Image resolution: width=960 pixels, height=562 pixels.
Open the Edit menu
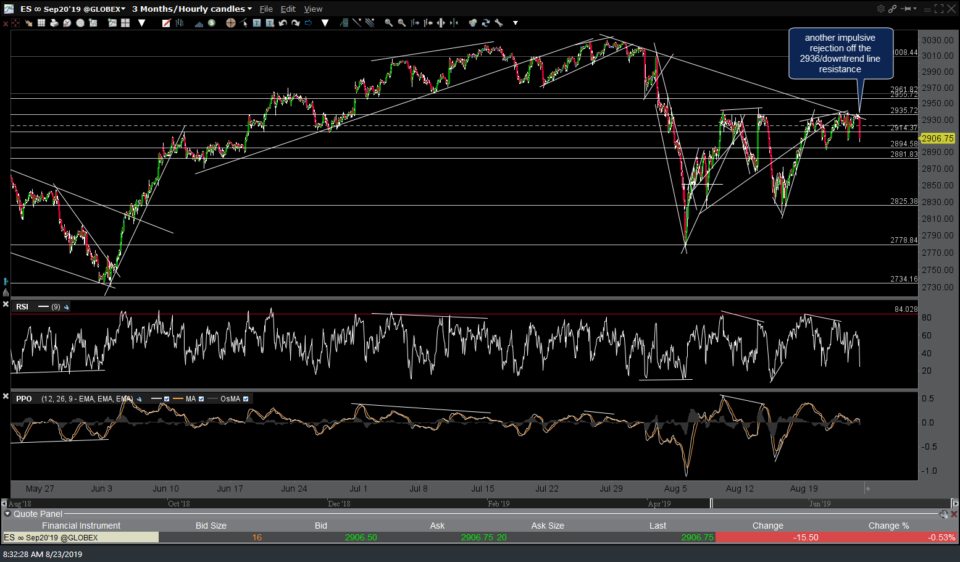pos(288,9)
